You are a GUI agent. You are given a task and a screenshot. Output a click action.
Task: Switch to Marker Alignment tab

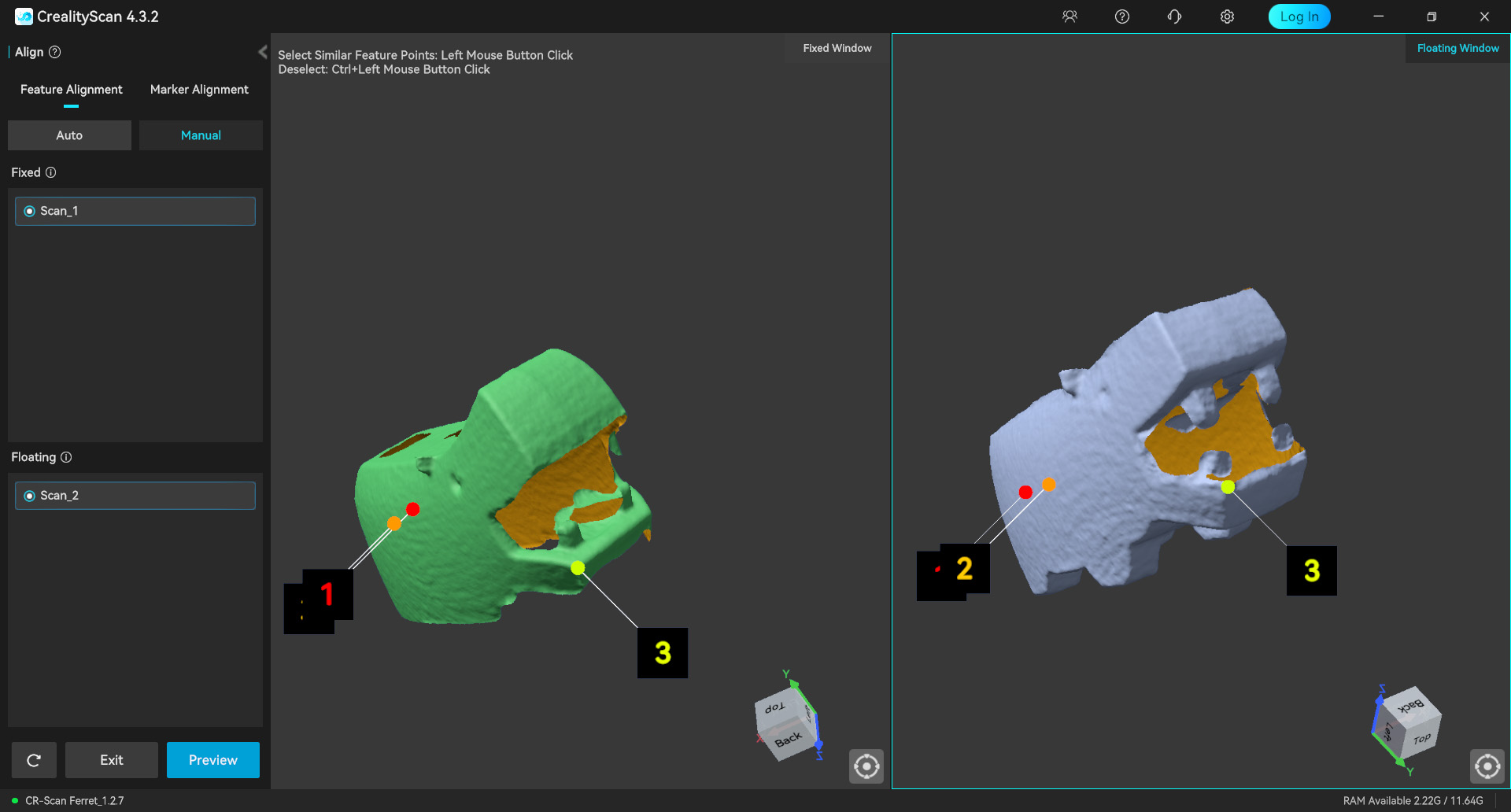[x=199, y=90]
